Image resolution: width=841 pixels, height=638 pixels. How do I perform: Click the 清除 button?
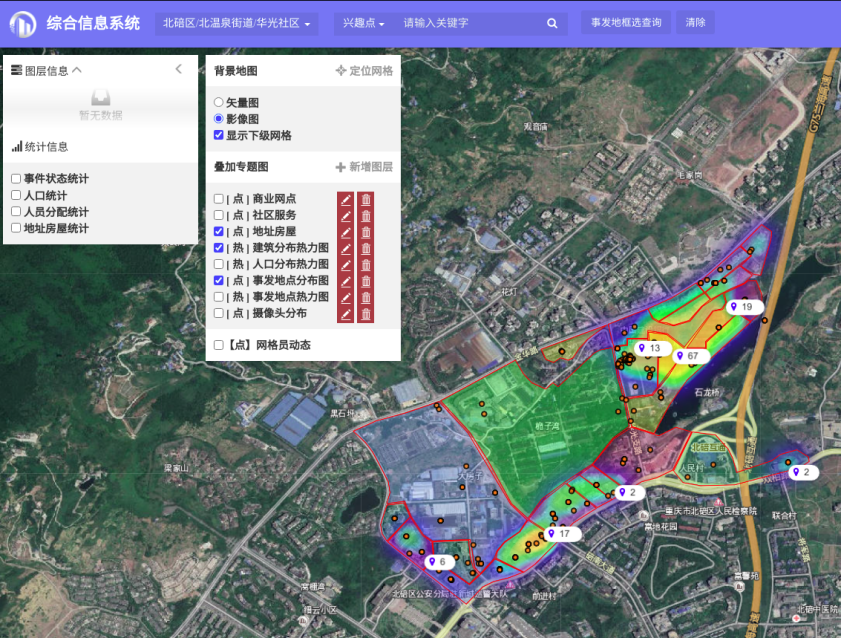click(696, 23)
